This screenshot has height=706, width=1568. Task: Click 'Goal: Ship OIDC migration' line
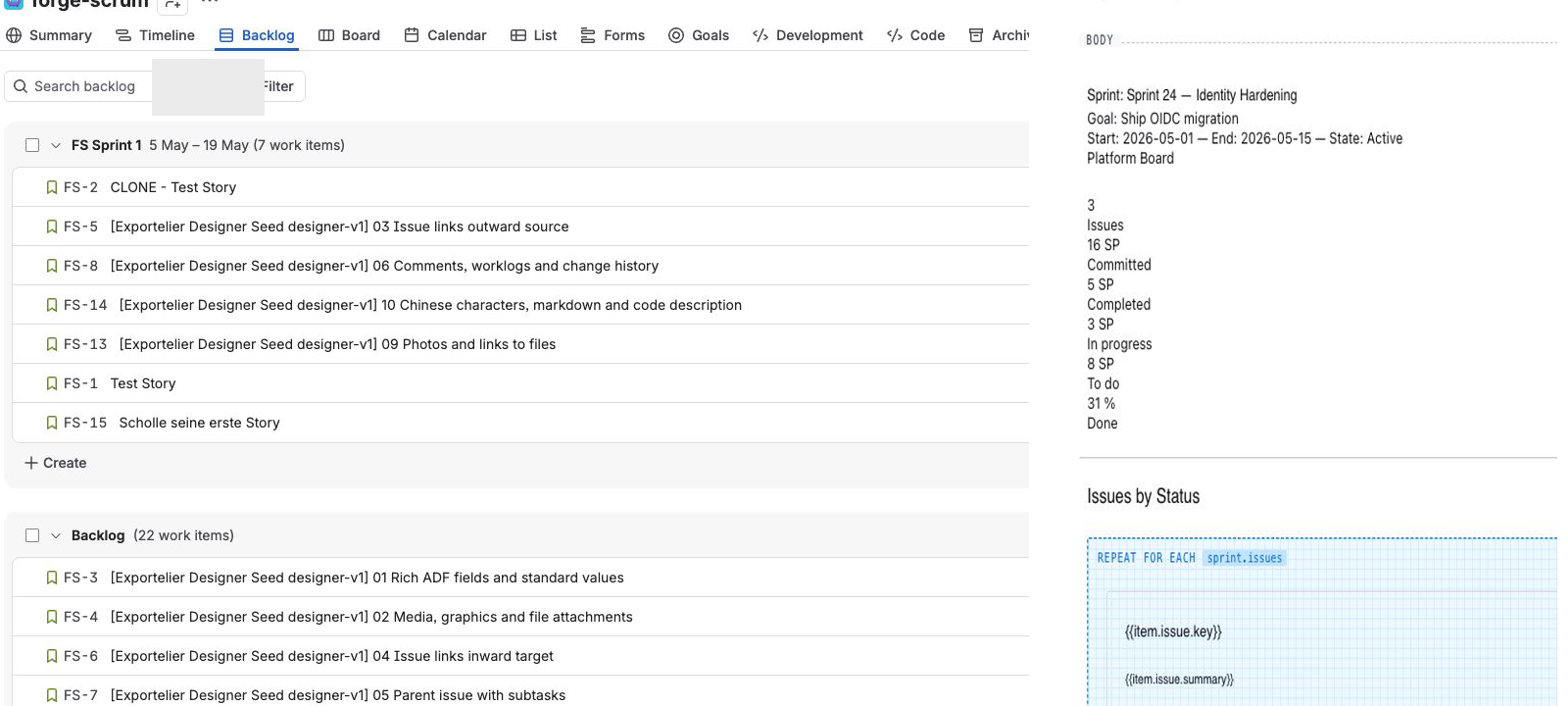pyautogui.click(x=1162, y=119)
